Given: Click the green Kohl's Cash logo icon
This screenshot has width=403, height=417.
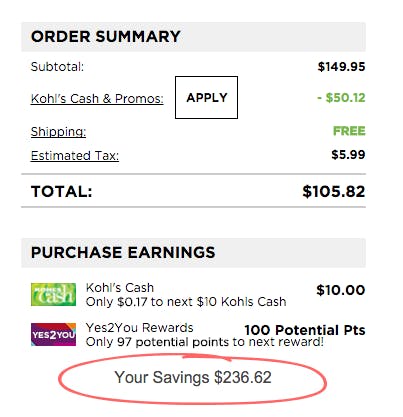Looking at the screenshot, I should [53, 295].
